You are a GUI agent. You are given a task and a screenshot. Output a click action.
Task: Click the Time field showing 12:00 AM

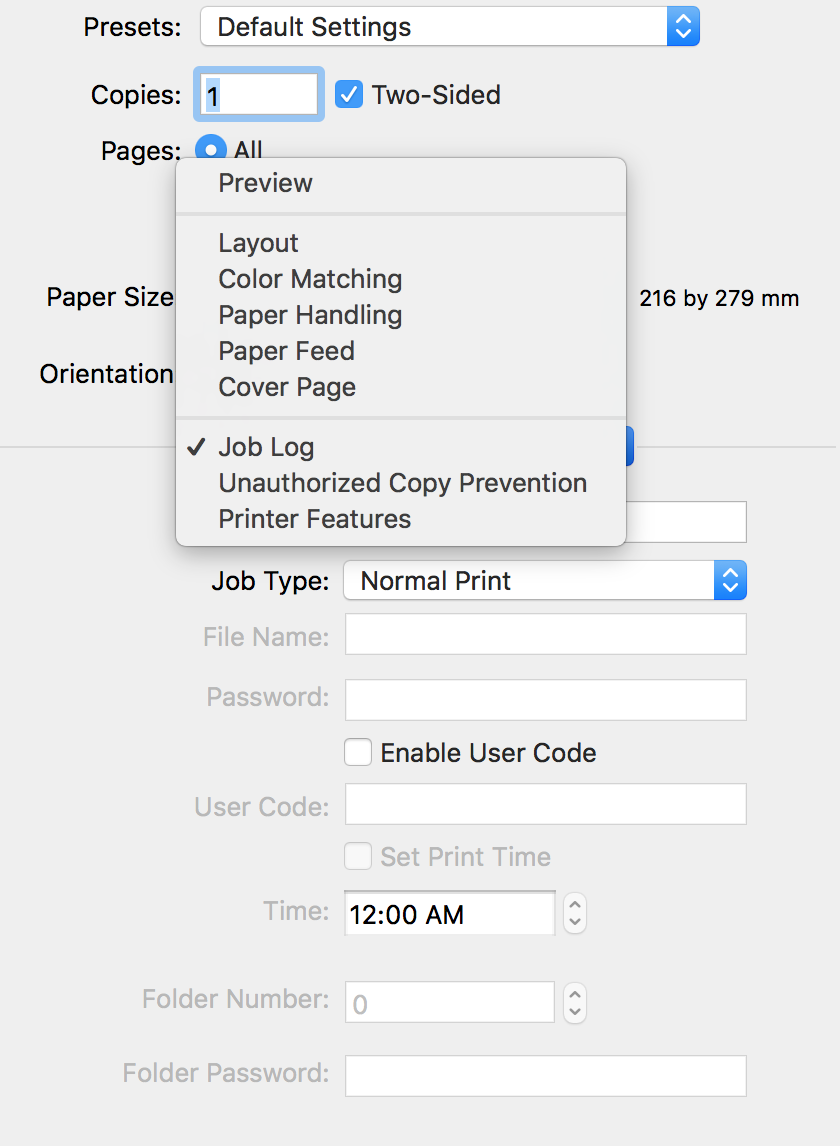[449, 913]
